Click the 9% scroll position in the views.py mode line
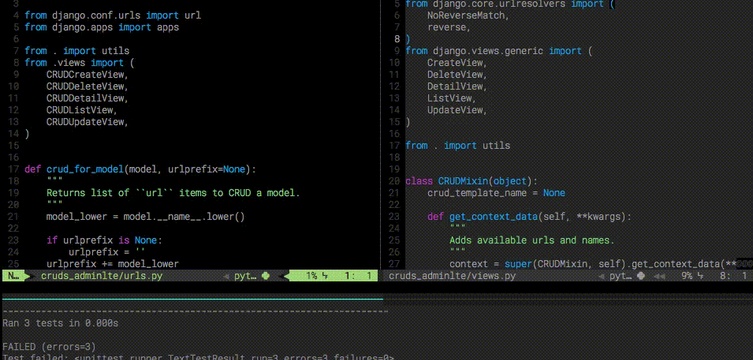 (687, 276)
